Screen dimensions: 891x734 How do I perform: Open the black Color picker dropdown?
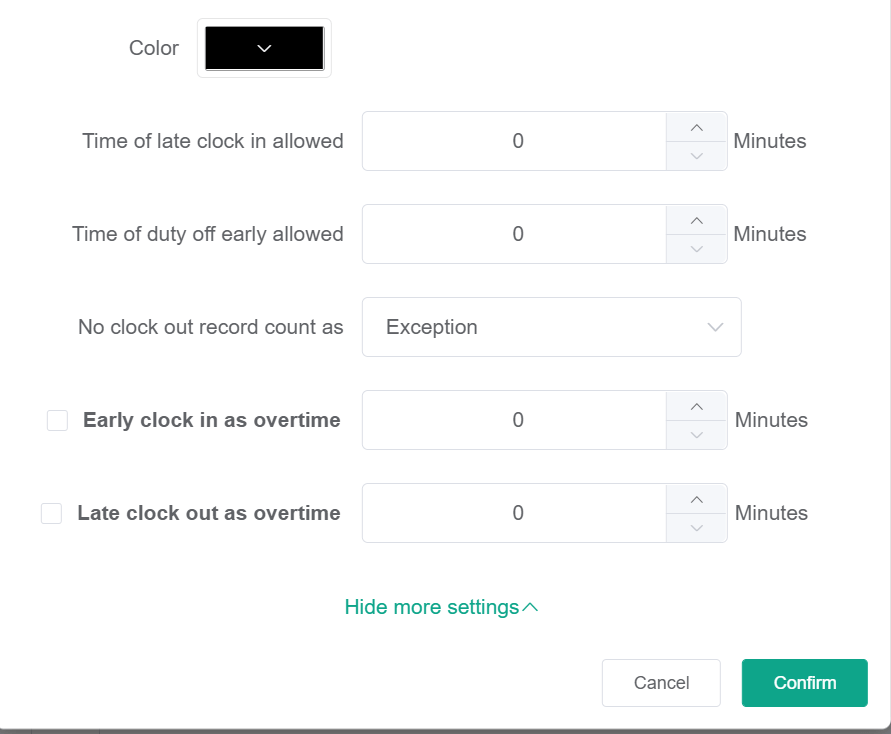coord(264,48)
